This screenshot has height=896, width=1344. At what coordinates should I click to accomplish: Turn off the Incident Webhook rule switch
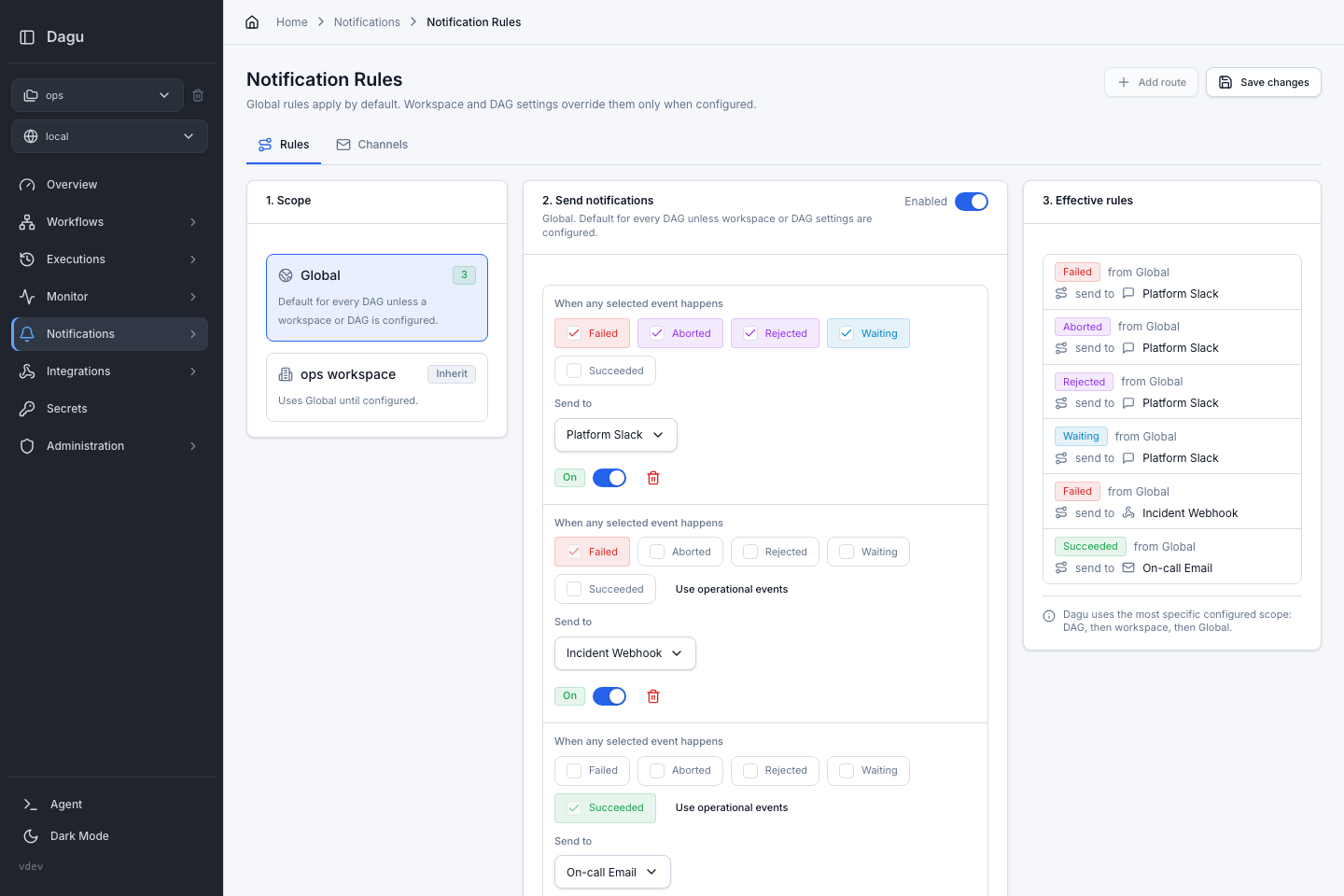click(x=609, y=696)
